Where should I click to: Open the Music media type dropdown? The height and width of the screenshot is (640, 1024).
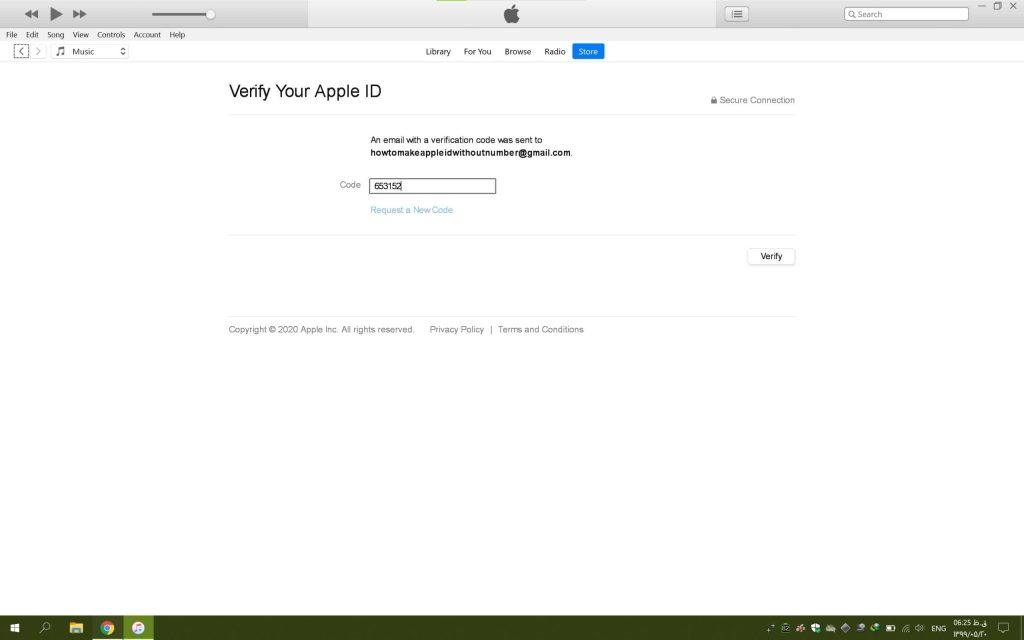(90, 51)
